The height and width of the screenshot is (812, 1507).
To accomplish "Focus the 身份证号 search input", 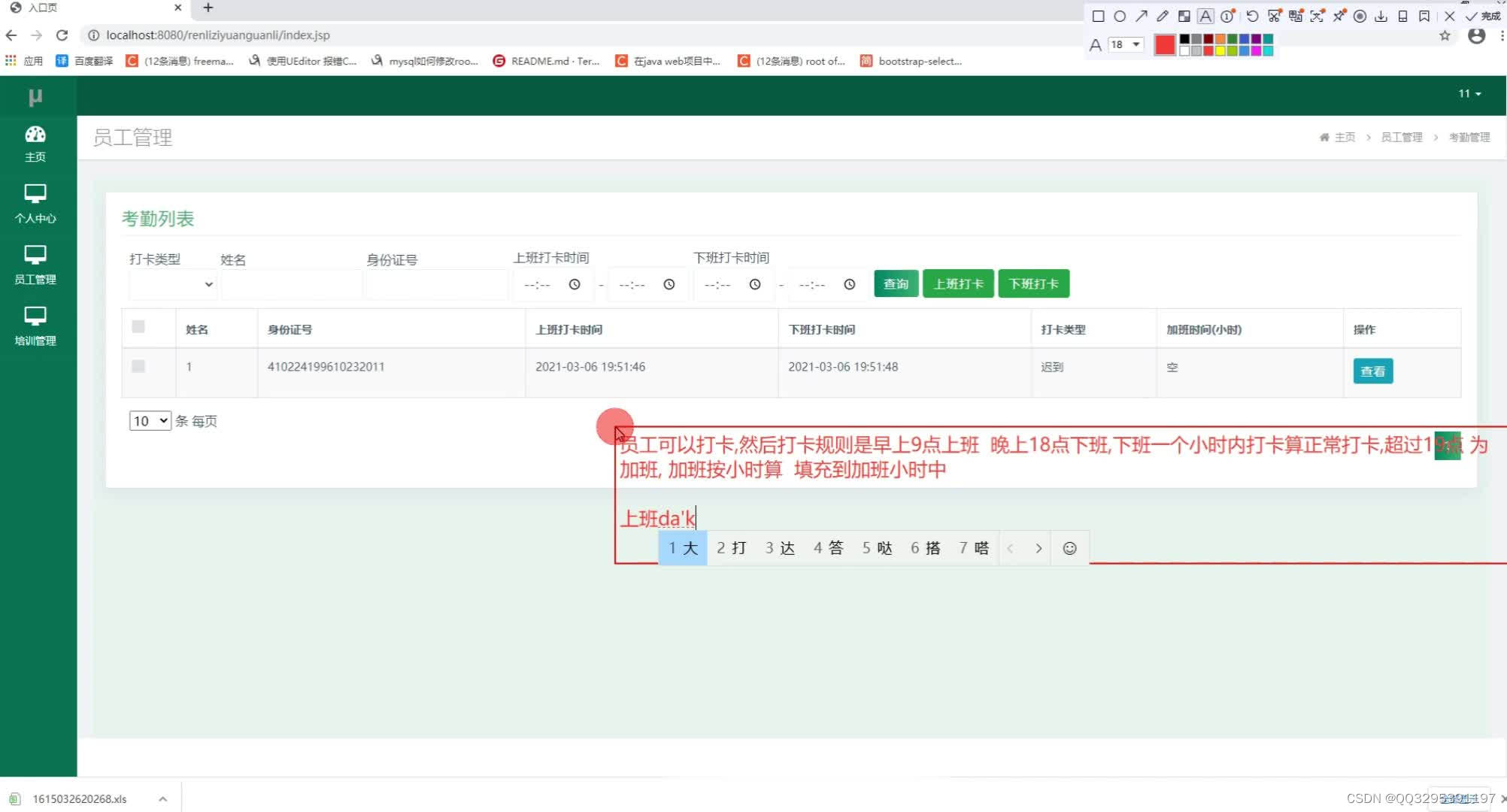I will pyautogui.click(x=437, y=285).
